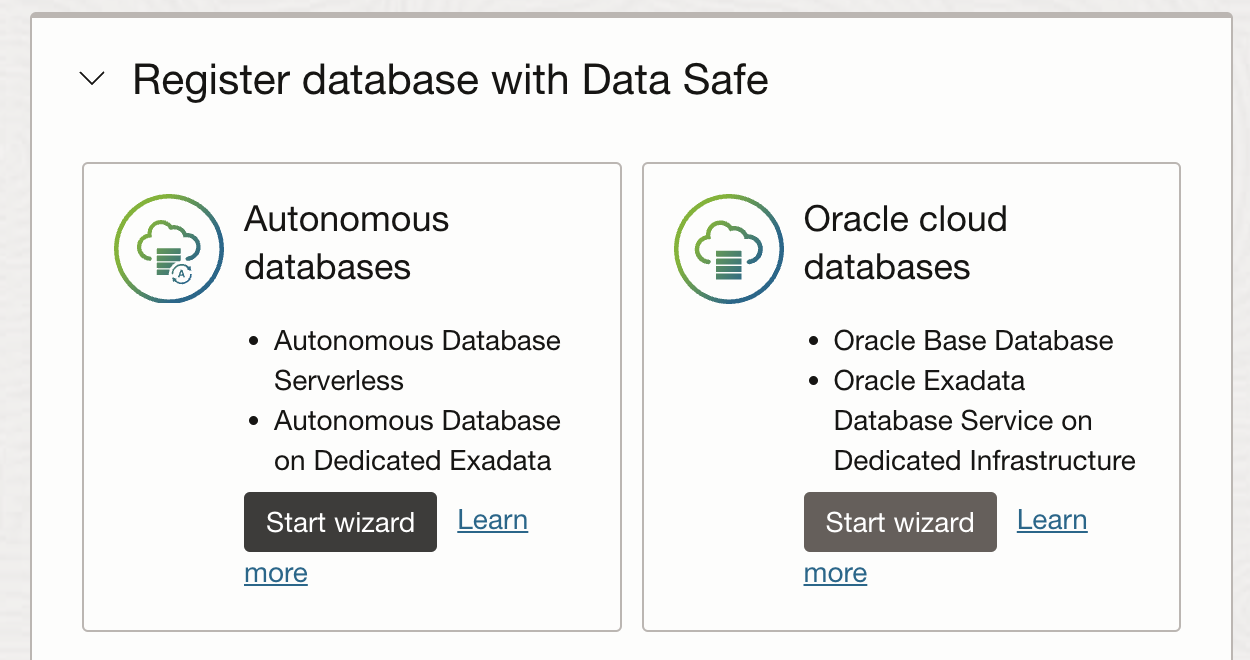Collapse the Register database with Data Safe chevron
The image size is (1250, 660).
92,79
